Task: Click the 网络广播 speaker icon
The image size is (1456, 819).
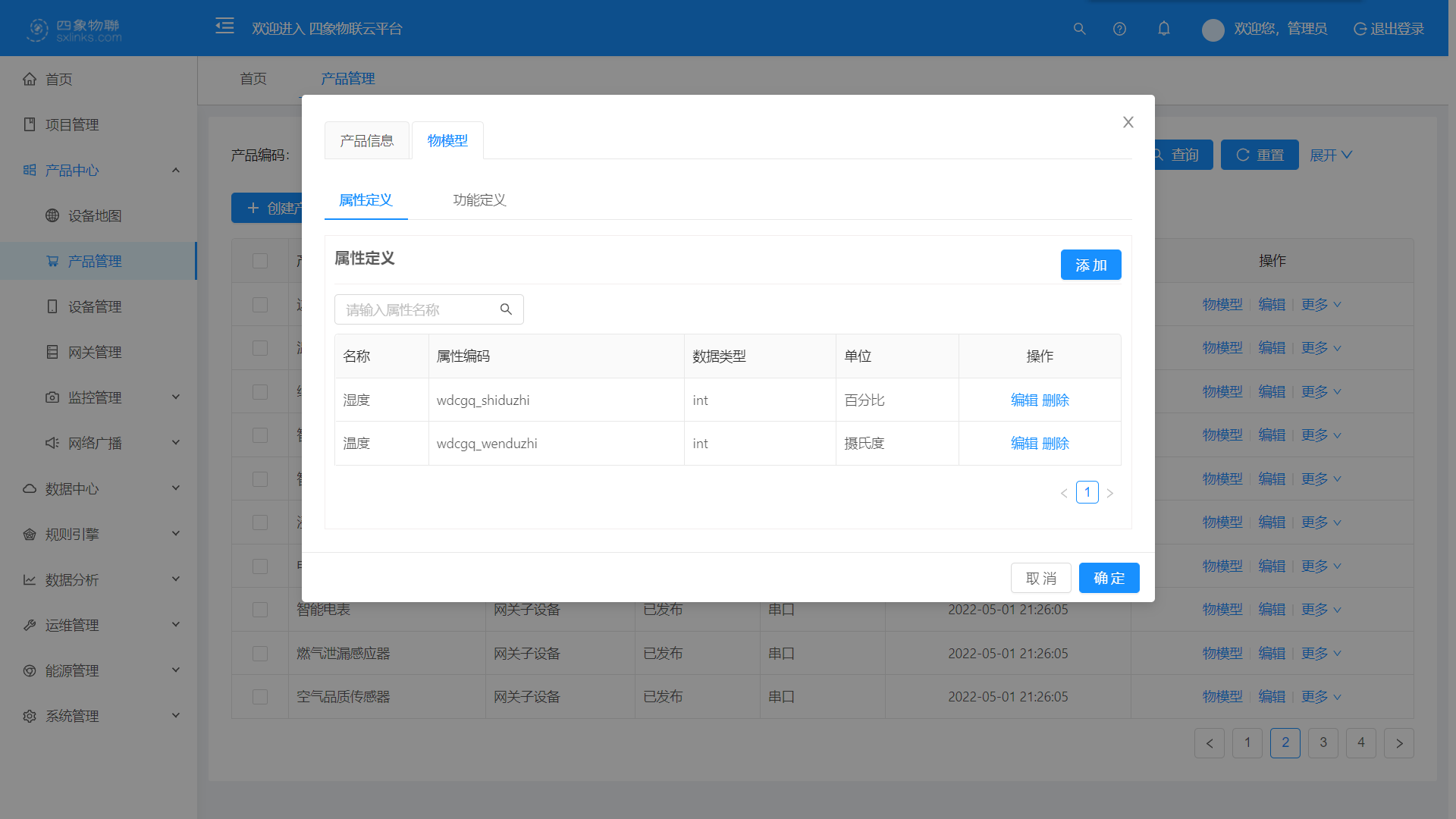Action: [52, 442]
